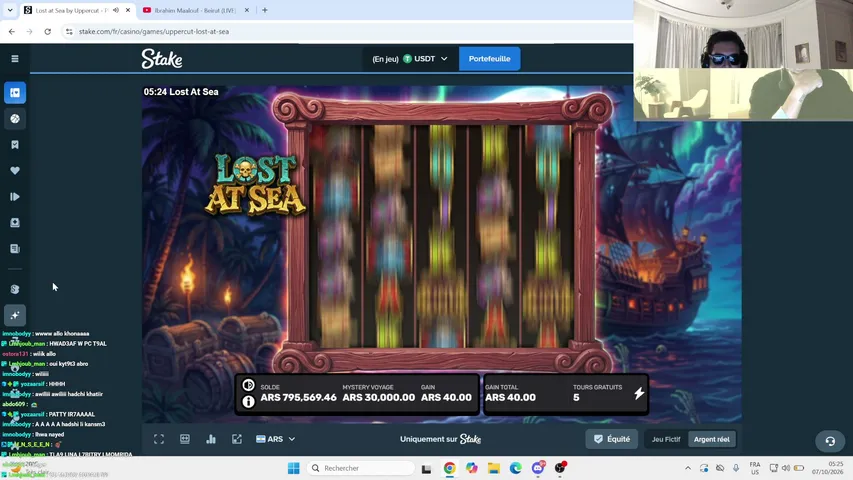Open the Stake hamburger menu
Viewport: 853px width, 480px height.
coord(15,59)
